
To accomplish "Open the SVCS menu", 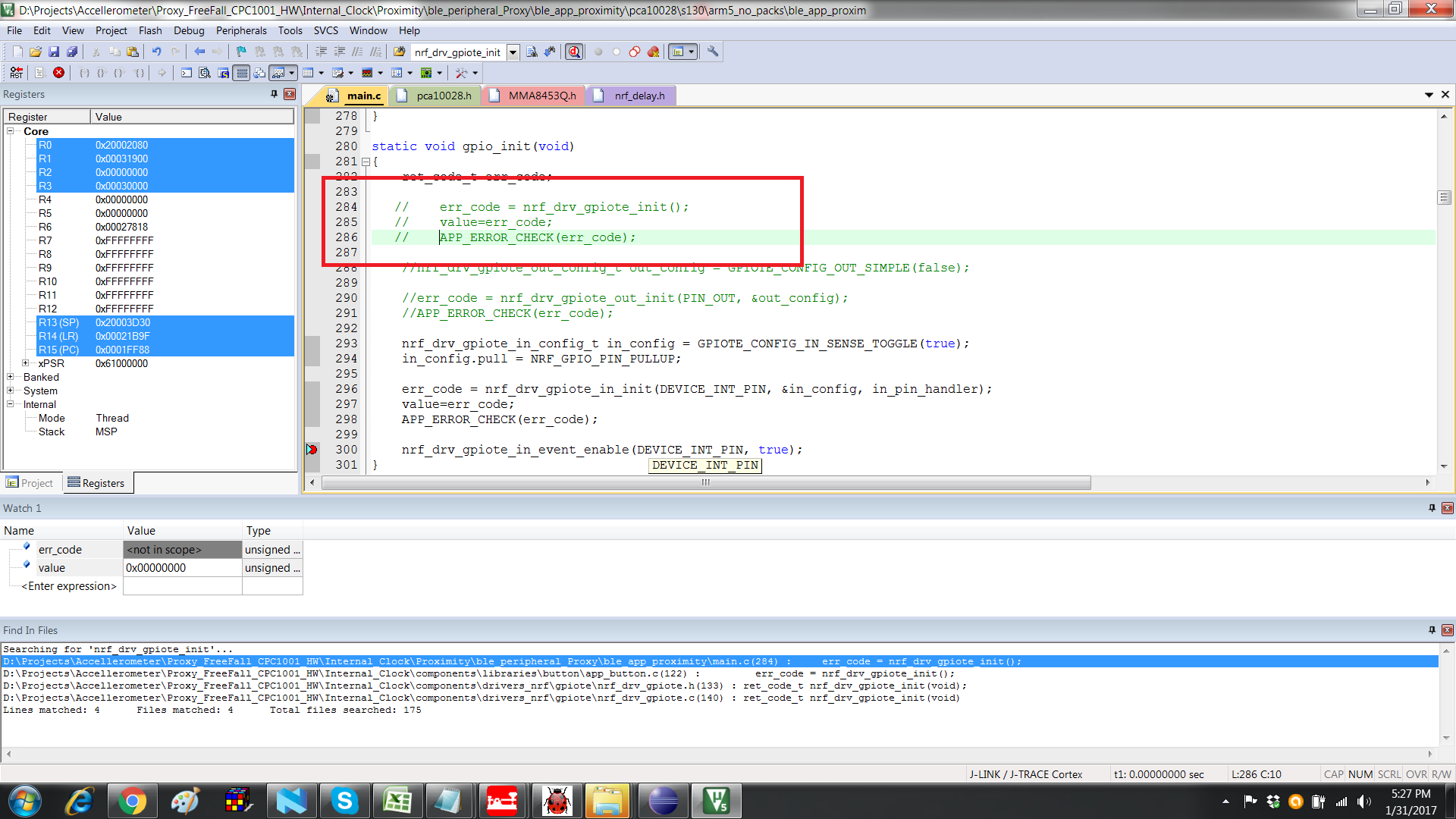I will [x=326, y=30].
